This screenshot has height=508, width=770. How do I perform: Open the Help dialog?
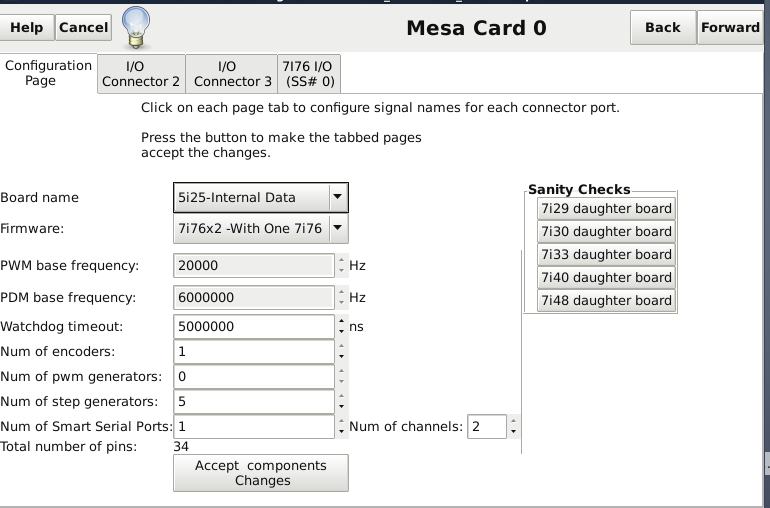point(26,28)
